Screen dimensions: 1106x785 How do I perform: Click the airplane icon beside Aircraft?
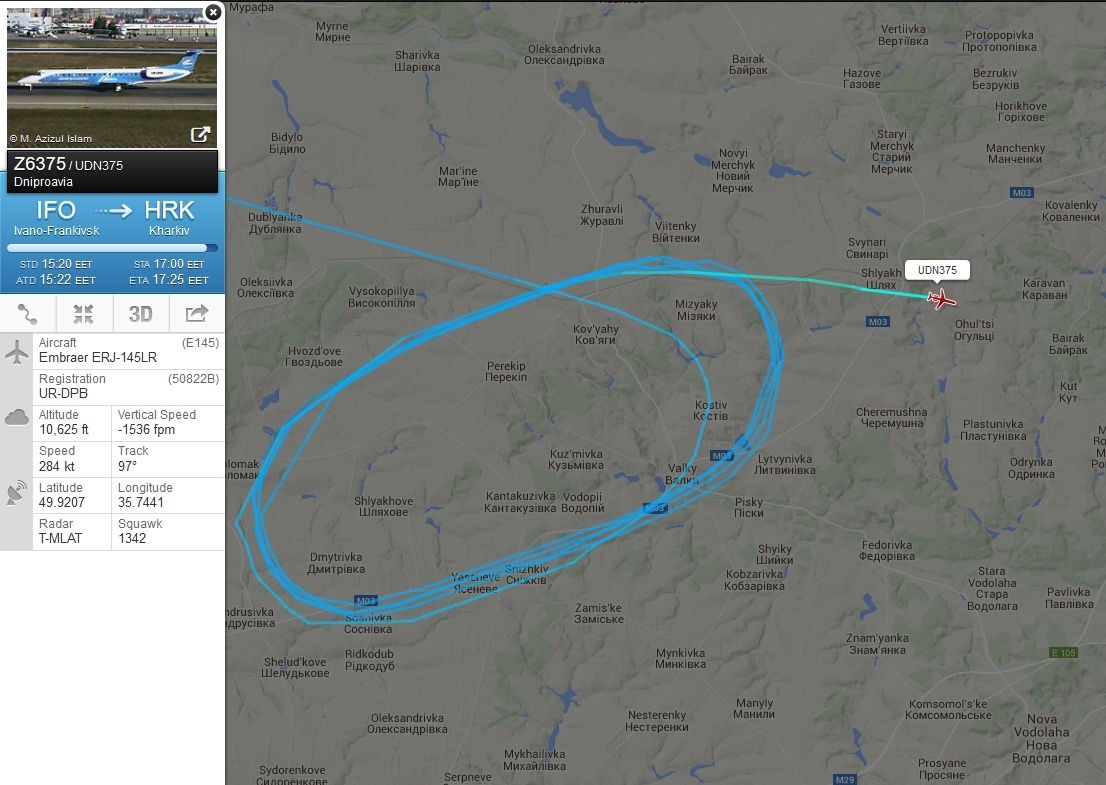click(16, 351)
